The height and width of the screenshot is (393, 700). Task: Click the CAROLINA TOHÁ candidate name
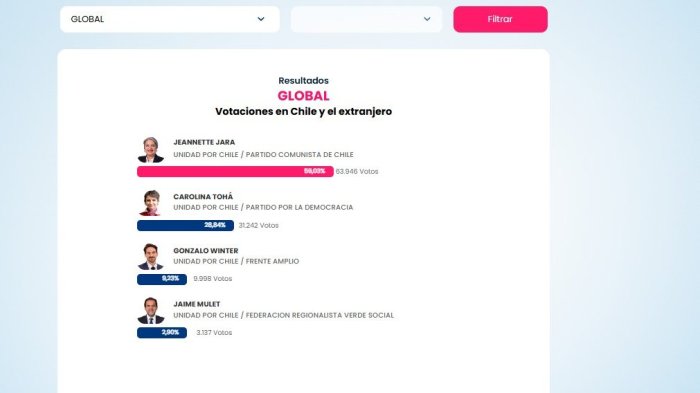203,196
